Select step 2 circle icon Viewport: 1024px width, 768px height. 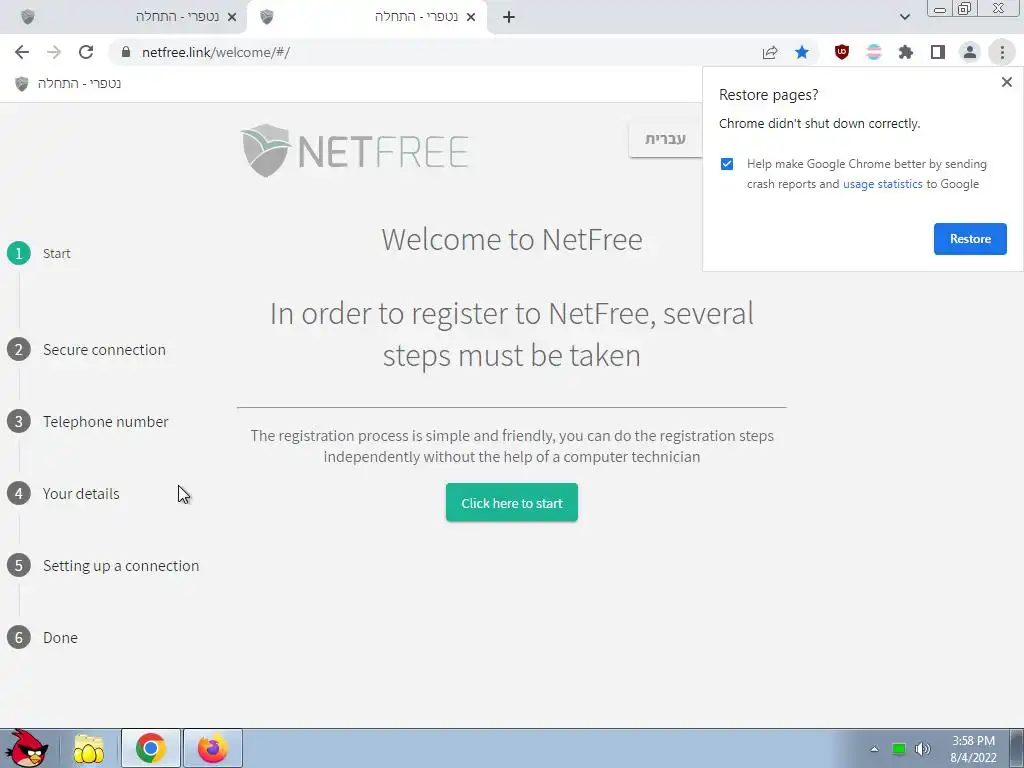tap(19, 350)
